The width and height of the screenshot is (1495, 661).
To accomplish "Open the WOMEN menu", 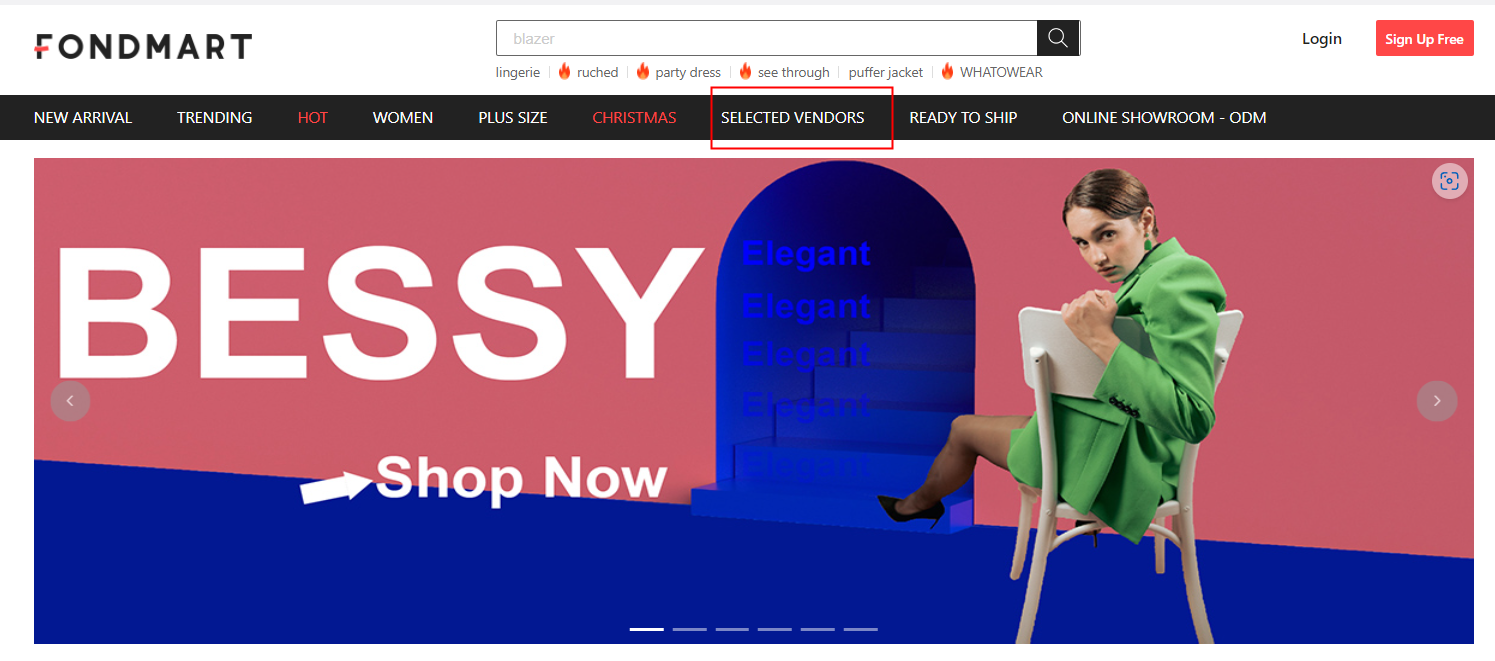I will tap(403, 118).
